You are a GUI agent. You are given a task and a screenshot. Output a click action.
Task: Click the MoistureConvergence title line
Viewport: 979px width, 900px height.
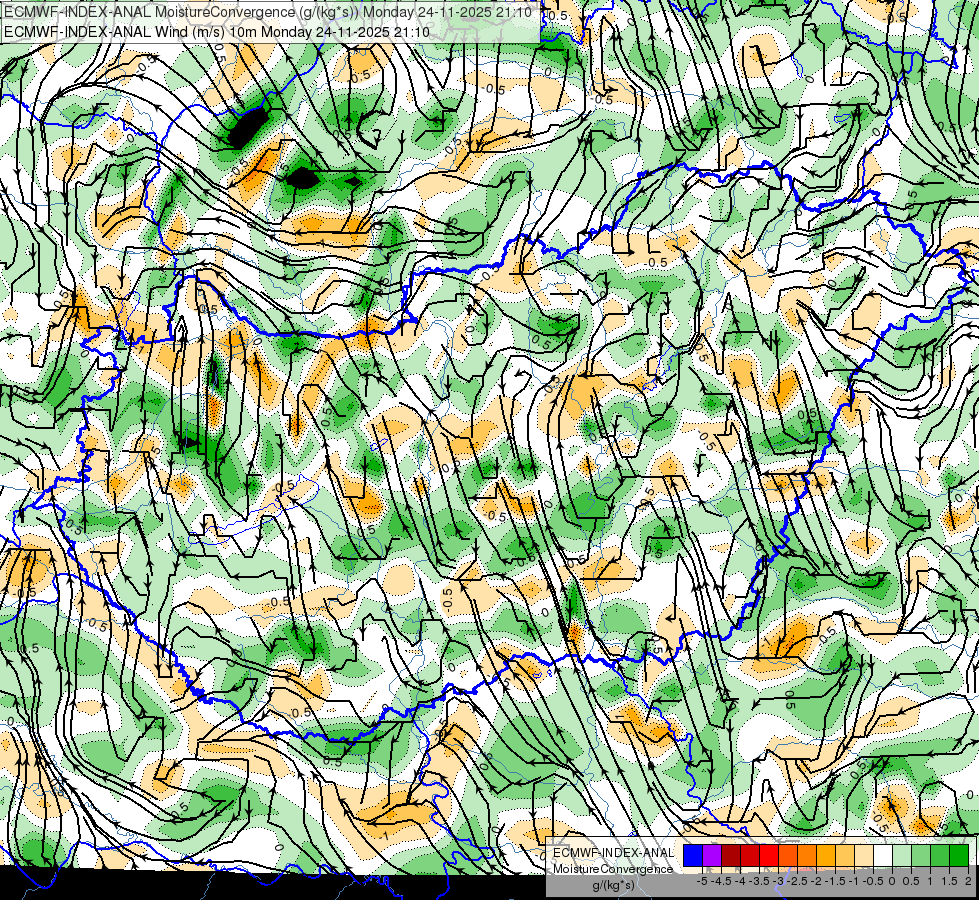coord(268,12)
